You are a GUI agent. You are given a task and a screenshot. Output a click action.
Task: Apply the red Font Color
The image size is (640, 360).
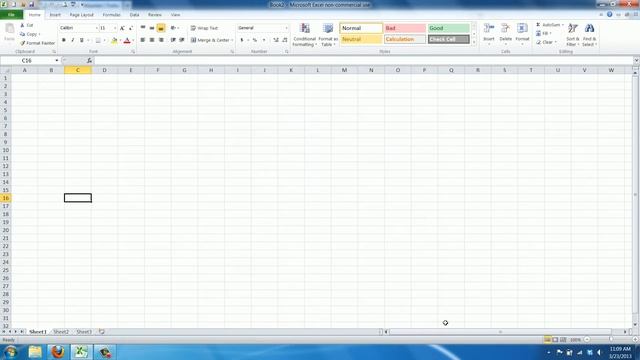(127, 40)
